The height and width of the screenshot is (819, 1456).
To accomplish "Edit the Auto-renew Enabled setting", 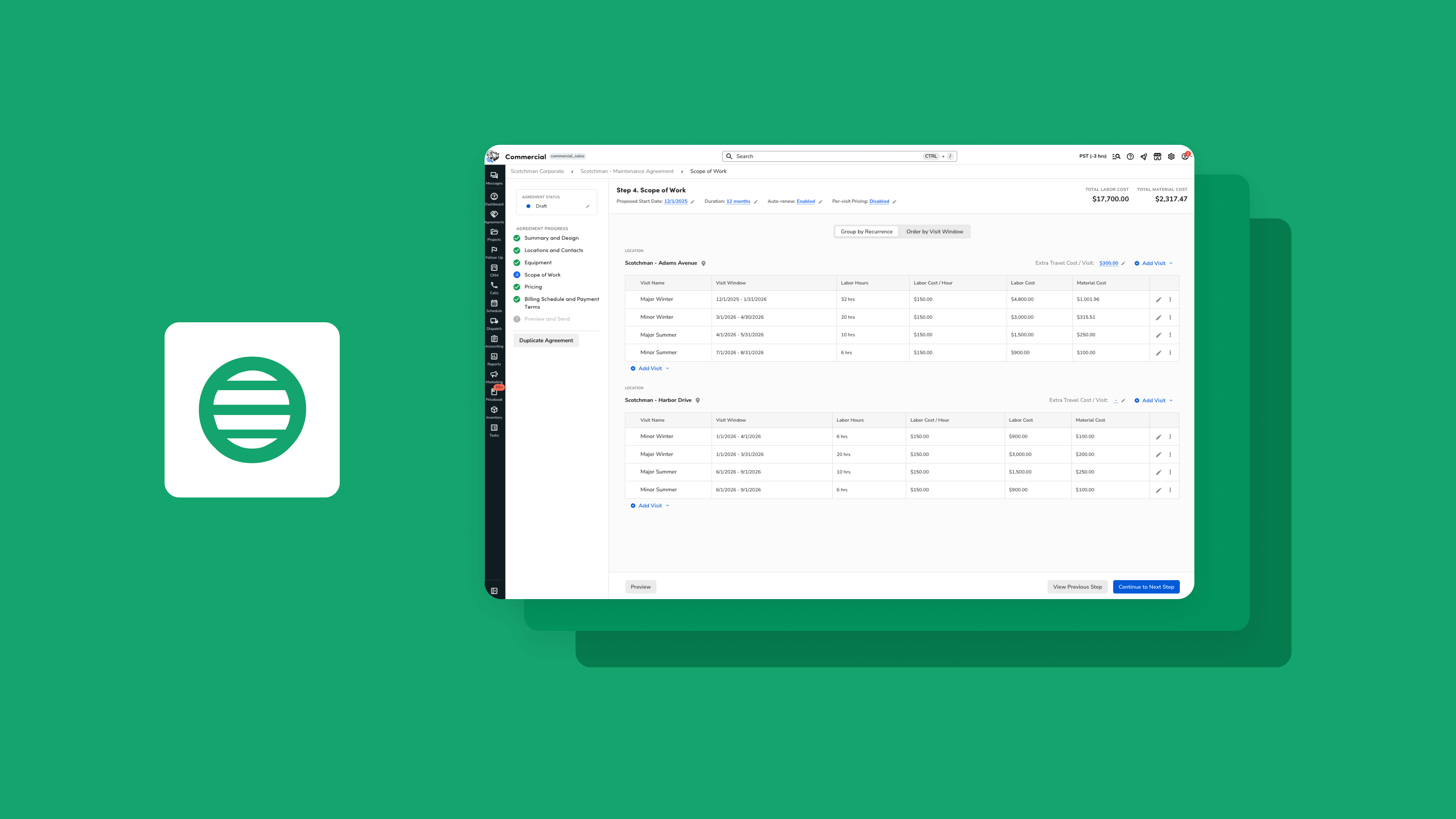I will coord(820,202).
